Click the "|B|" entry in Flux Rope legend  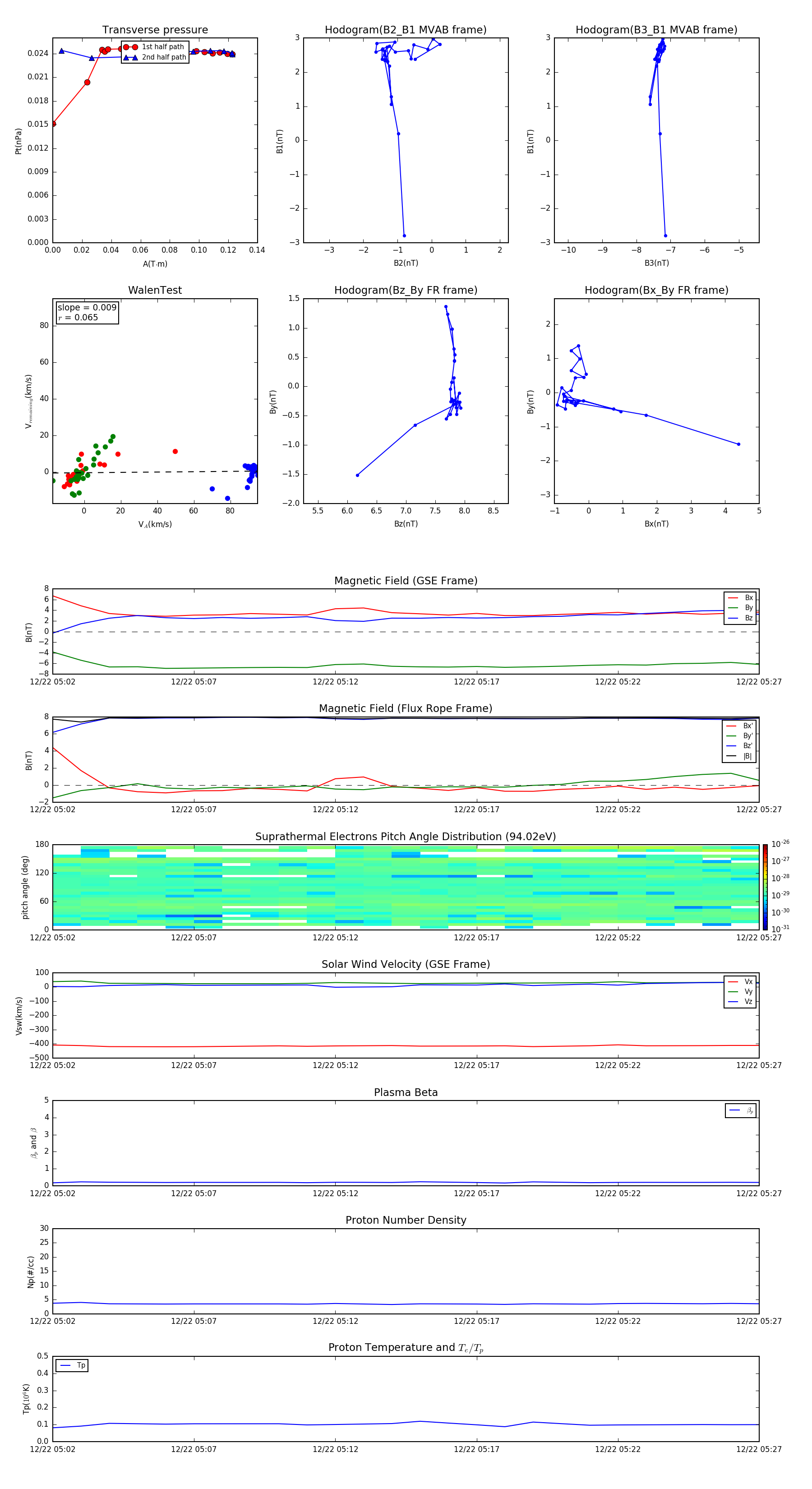(x=740, y=756)
